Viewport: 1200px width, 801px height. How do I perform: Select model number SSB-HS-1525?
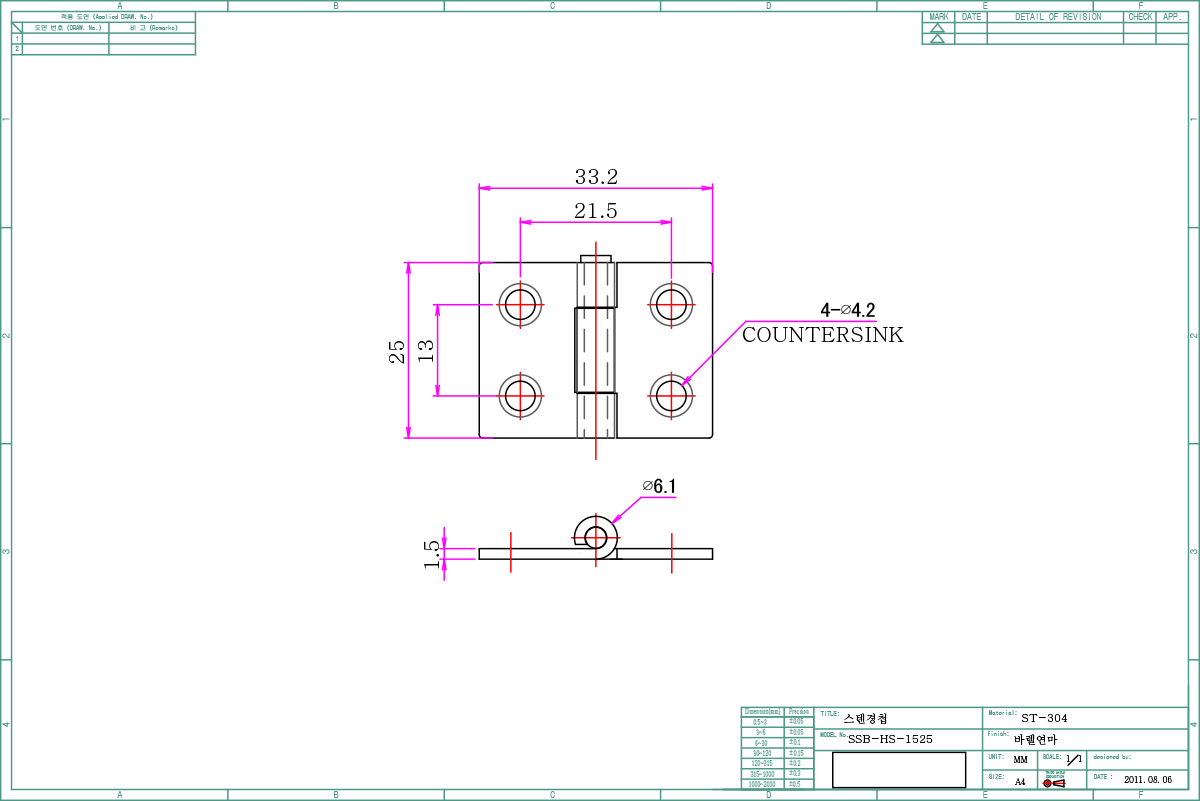890,739
